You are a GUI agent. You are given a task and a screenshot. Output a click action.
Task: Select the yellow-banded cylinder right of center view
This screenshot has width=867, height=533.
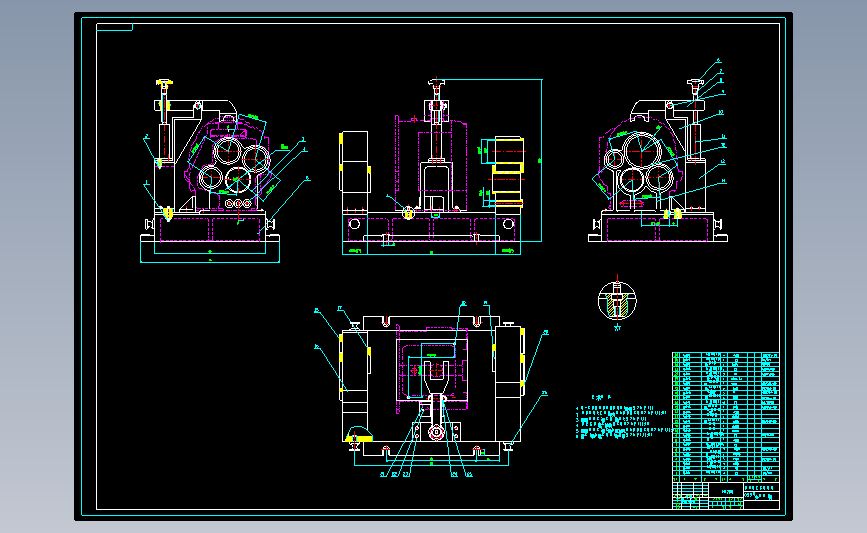pos(508,171)
